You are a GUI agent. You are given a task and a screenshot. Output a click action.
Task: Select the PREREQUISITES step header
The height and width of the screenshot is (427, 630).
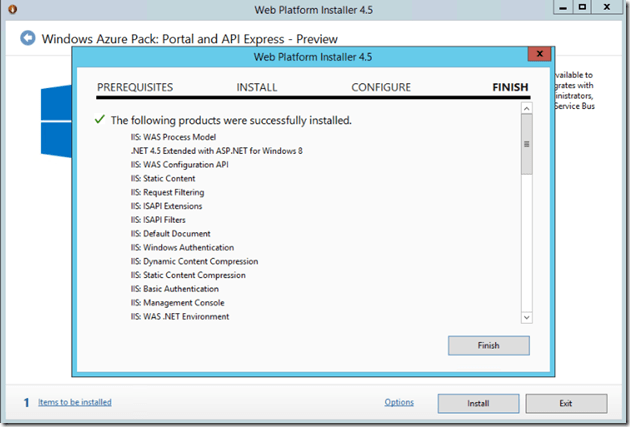pyautogui.click(x=135, y=88)
